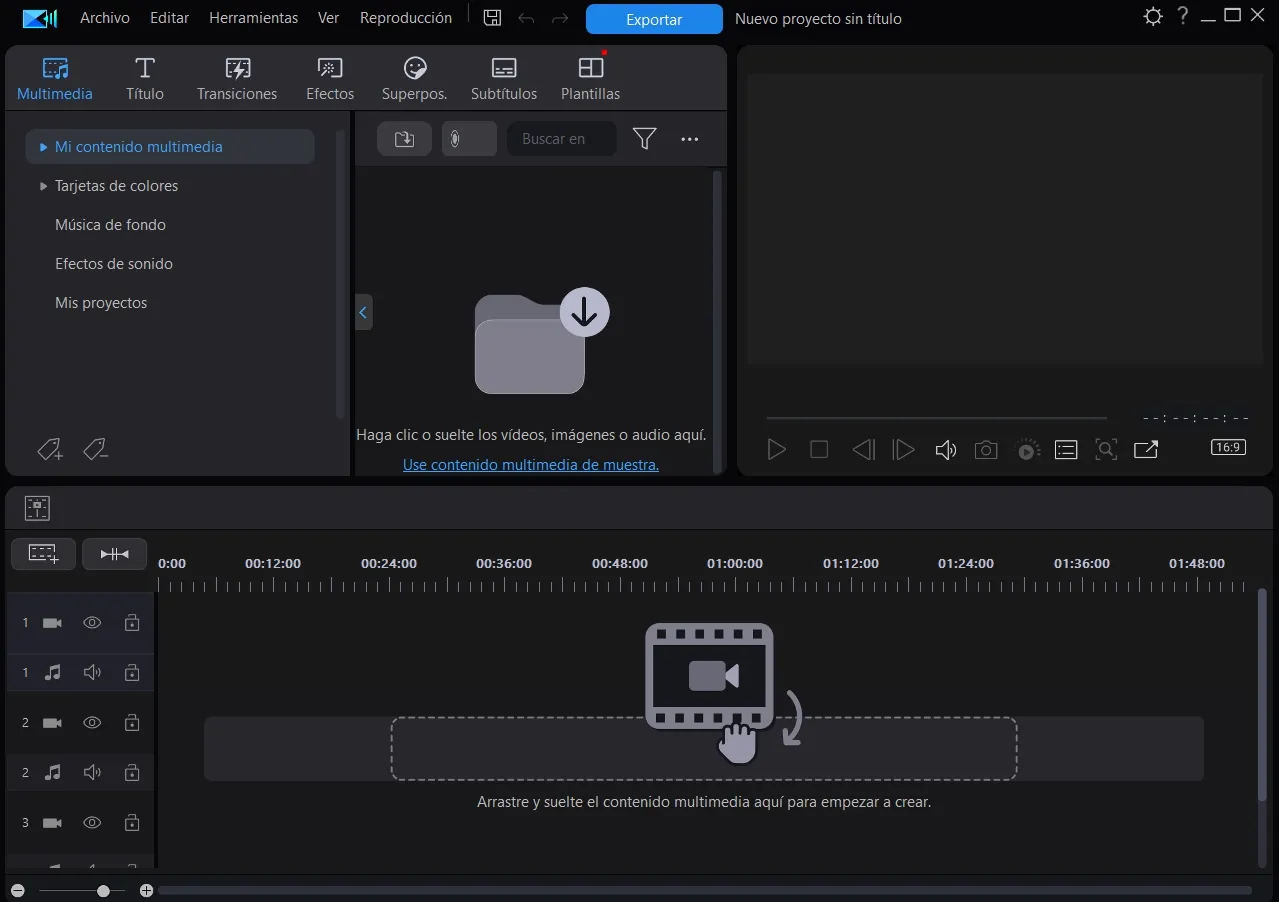1279x902 pixels.
Task: Click the add tag icon
Action: [50, 450]
